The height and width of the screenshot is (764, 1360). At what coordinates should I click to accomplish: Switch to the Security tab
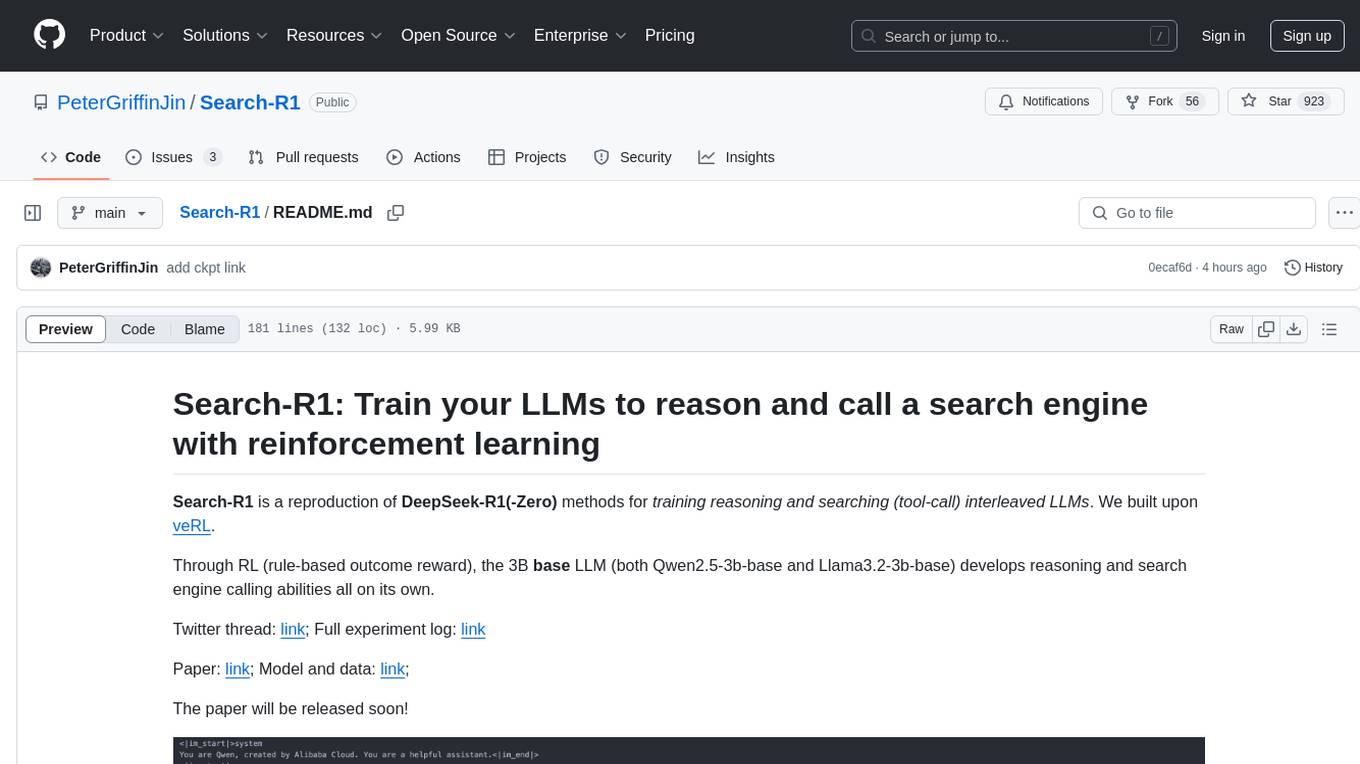click(632, 157)
